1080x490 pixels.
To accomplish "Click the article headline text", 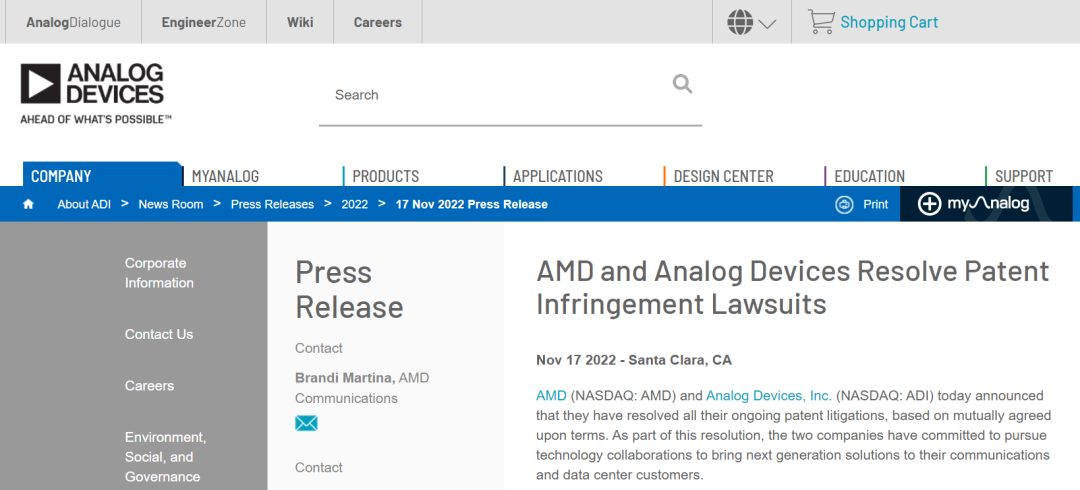I will click(792, 287).
